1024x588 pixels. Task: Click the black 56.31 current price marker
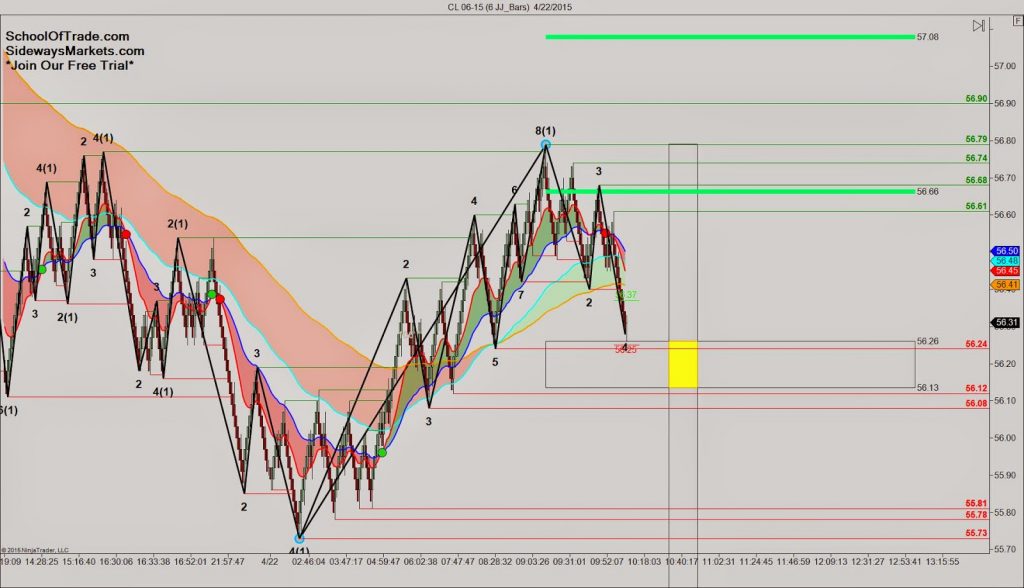coord(1006,322)
